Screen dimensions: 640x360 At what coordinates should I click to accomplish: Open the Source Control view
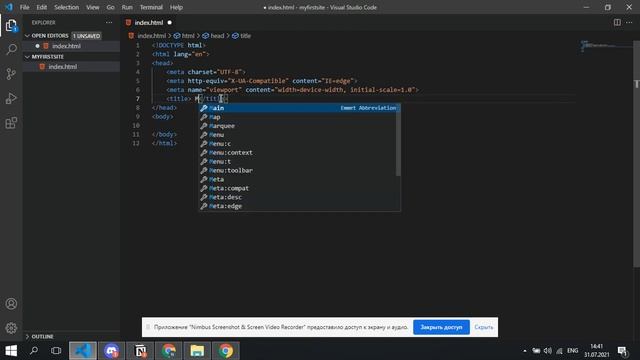pyautogui.click(x=11, y=74)
